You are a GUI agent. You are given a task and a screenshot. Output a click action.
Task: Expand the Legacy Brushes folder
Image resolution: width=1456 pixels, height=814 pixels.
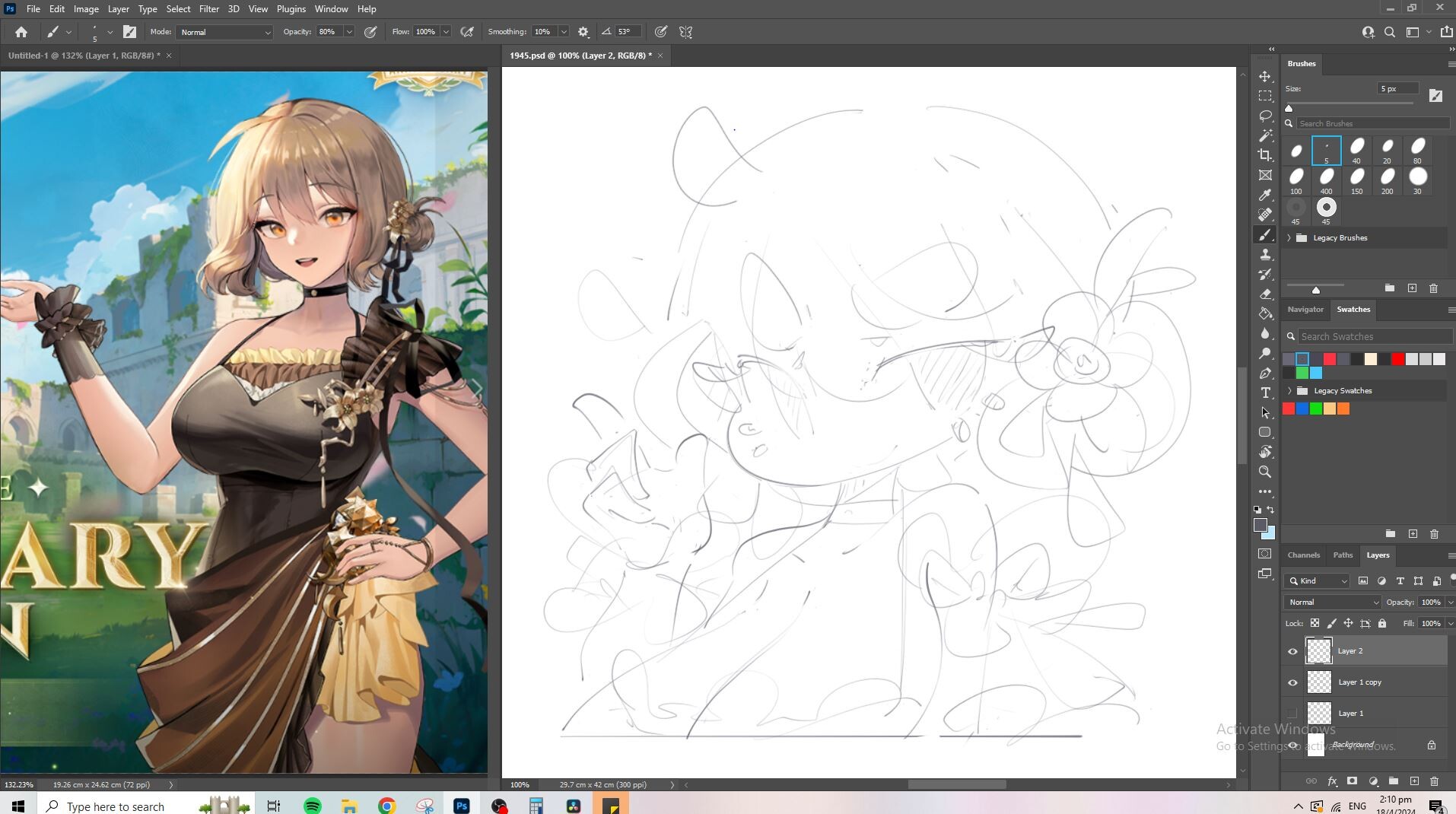point(1289,238)
